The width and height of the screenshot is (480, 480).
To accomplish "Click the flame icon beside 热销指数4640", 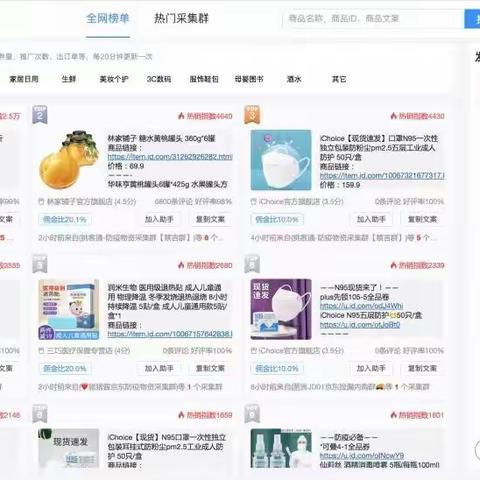I will (x=181, y=116).
